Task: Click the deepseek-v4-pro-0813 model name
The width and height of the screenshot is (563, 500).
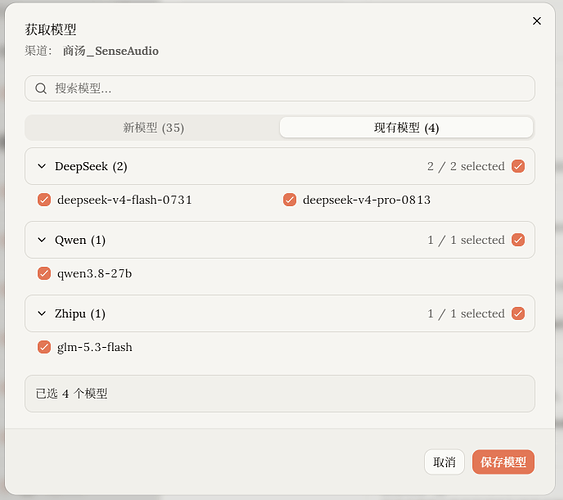Action: 367,200
